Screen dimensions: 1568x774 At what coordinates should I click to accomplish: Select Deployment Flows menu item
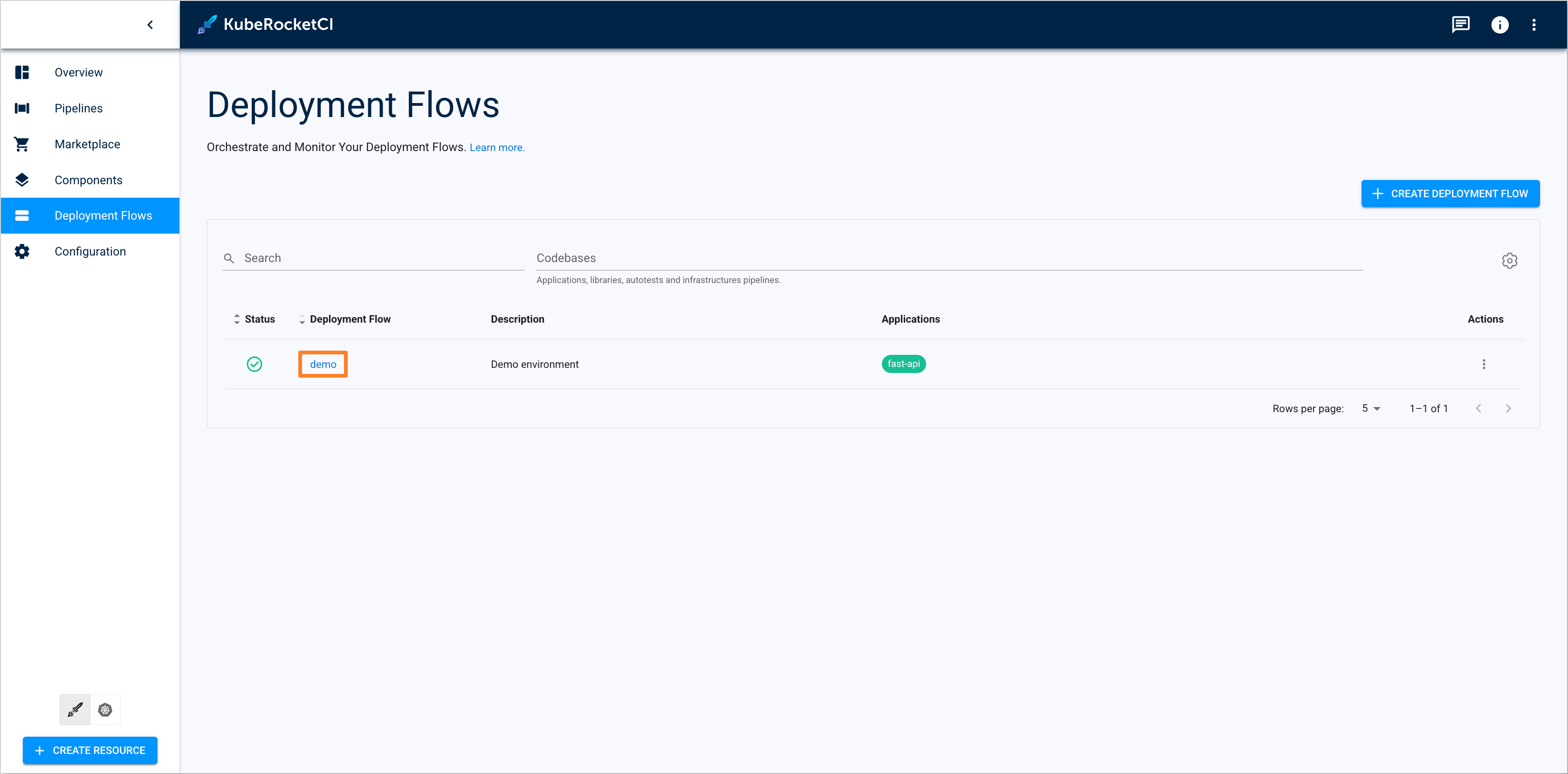click(90, 215)
